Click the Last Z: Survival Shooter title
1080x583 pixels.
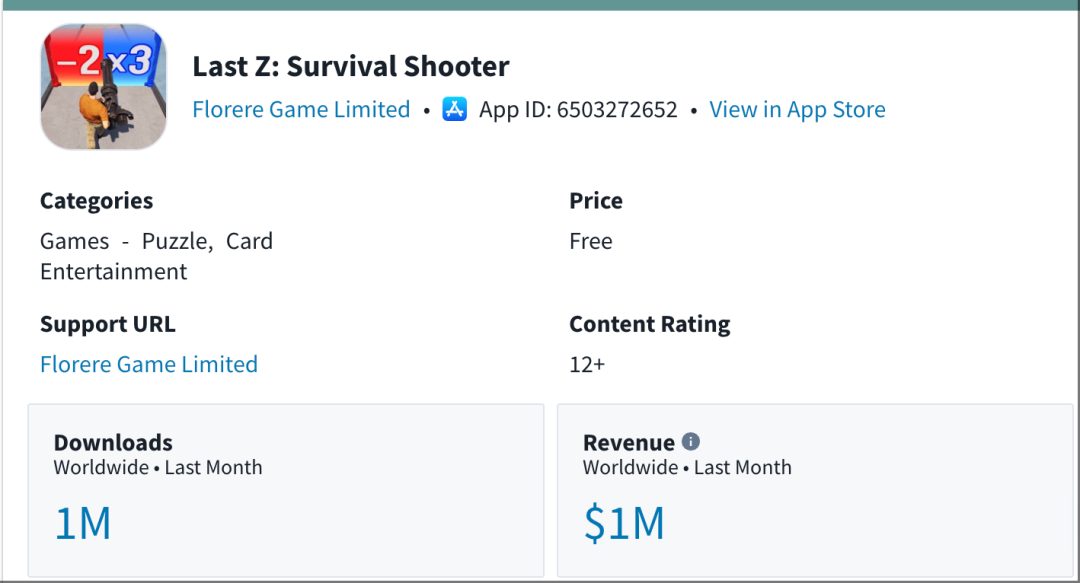click(x=351, y=67)
